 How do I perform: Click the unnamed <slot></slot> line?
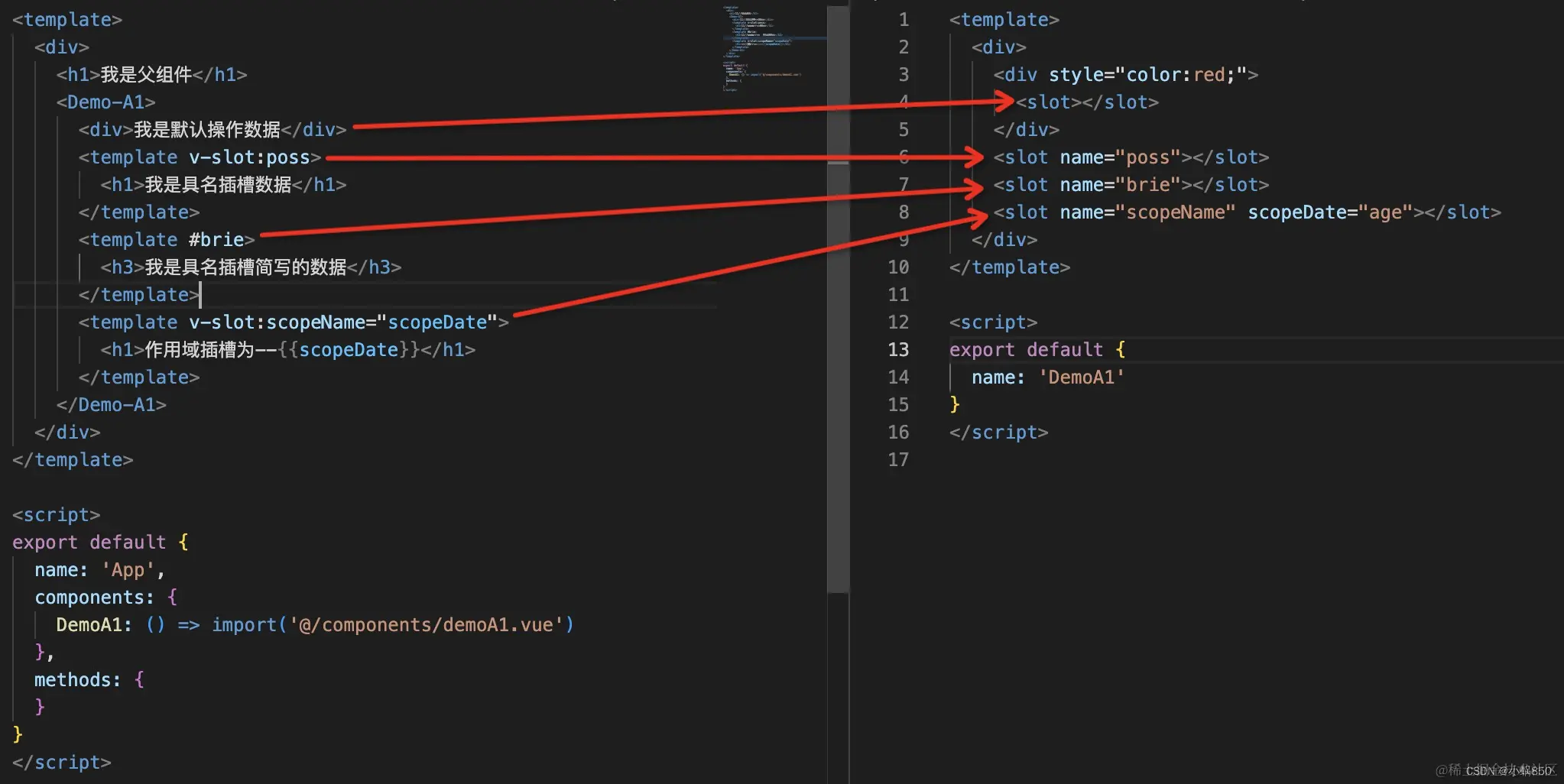pyautogui.click(x=1087, y=102)
